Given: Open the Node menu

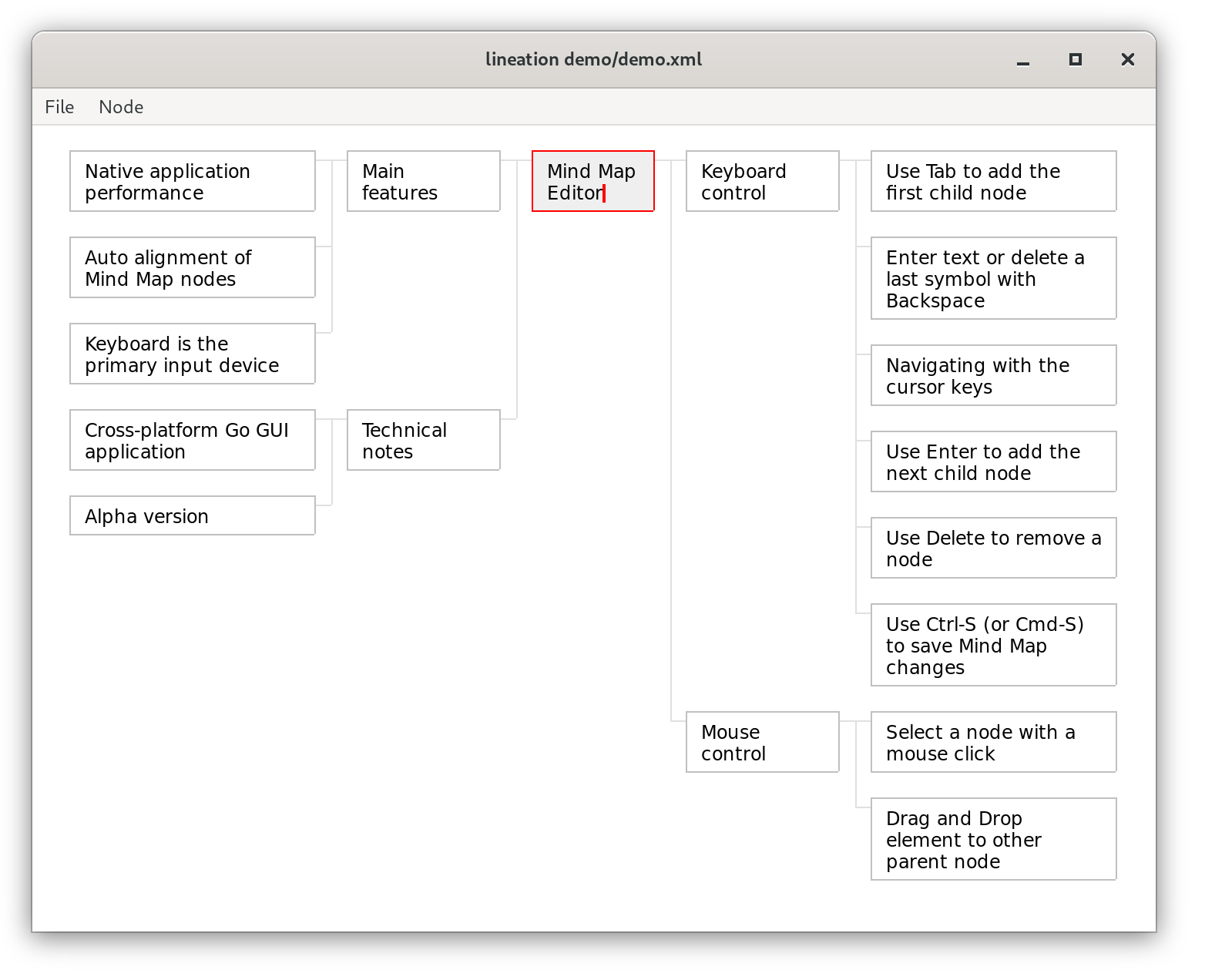Looking at the screenshot, I should coord(121,107).
